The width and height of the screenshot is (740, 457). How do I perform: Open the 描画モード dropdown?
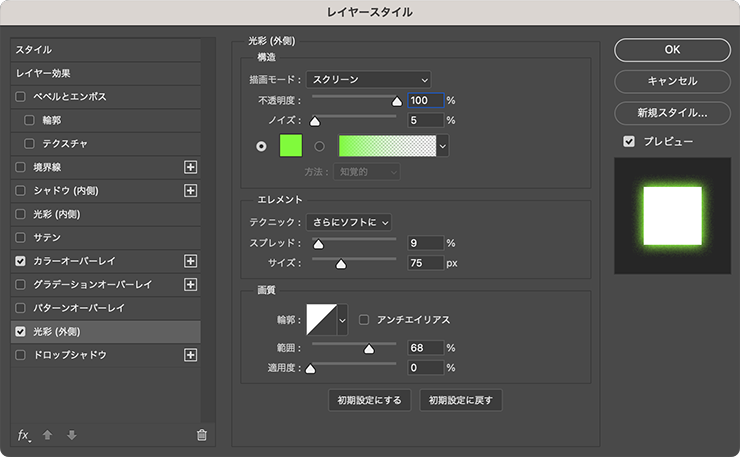tap(368, 79)
